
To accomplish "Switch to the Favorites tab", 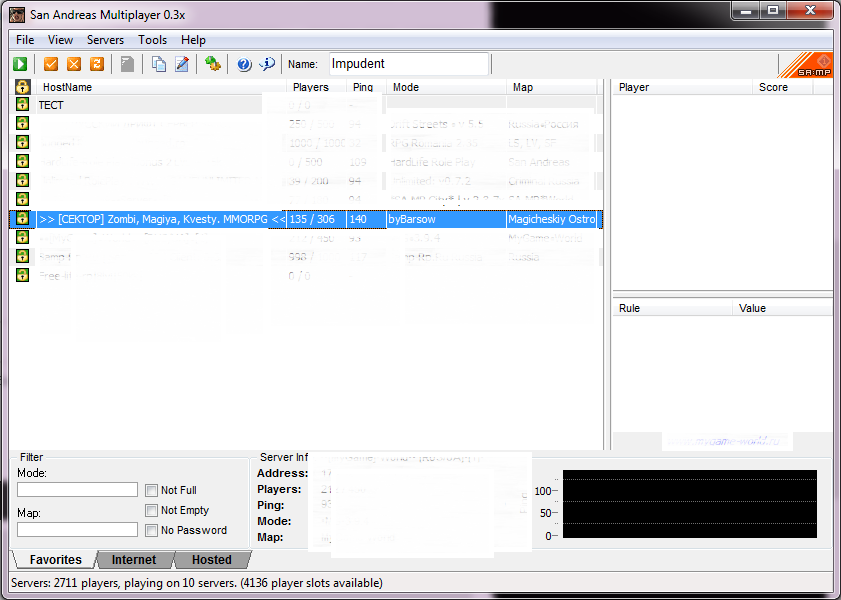I will 55,560.
